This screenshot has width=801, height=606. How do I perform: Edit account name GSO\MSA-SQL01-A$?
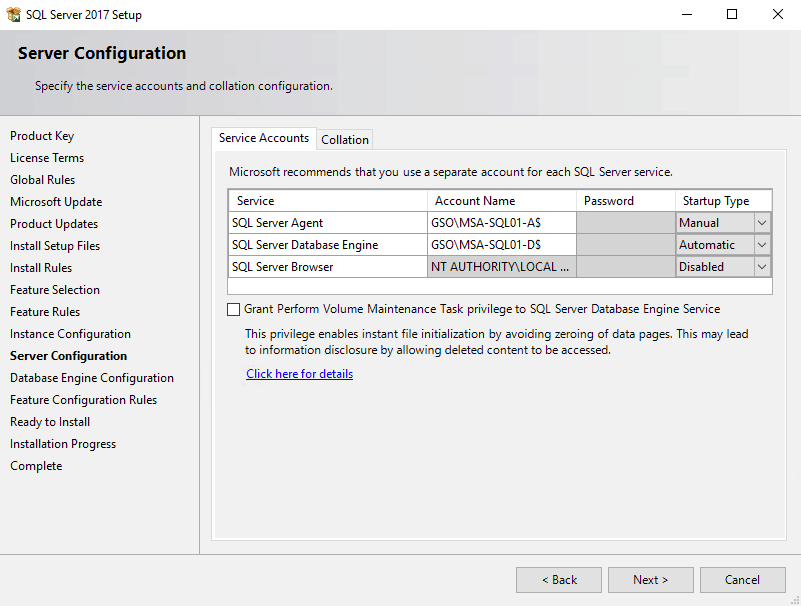tap(502, 223)
